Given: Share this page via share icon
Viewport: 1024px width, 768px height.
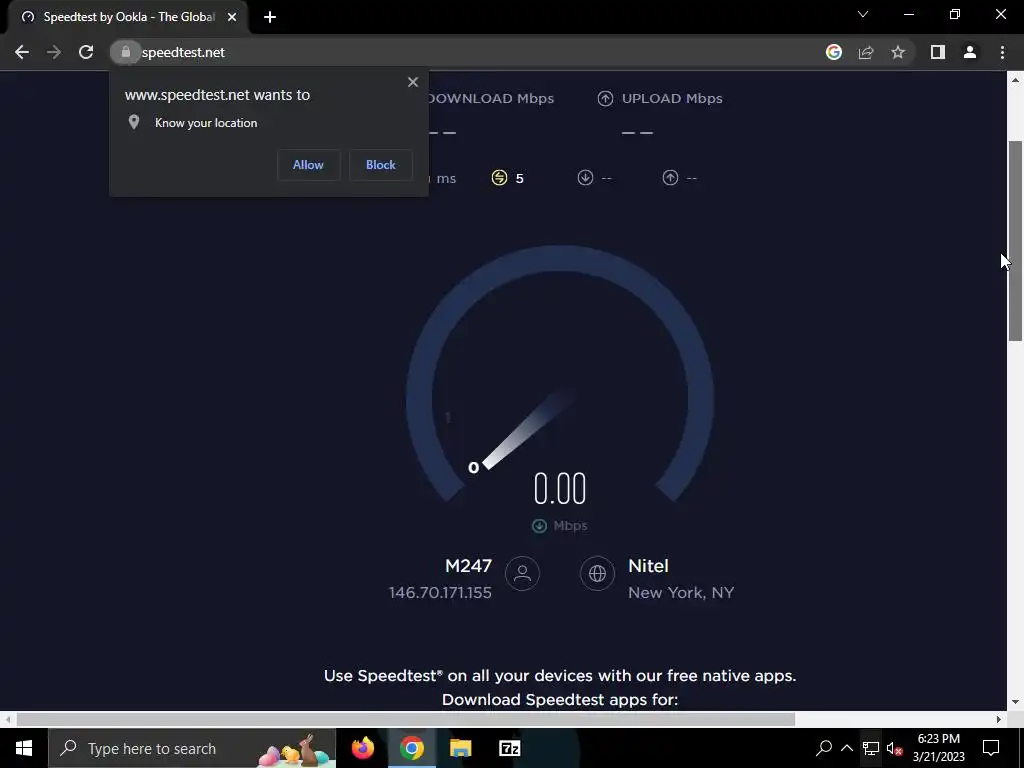Looking at the screenshot, I should 866,52.
